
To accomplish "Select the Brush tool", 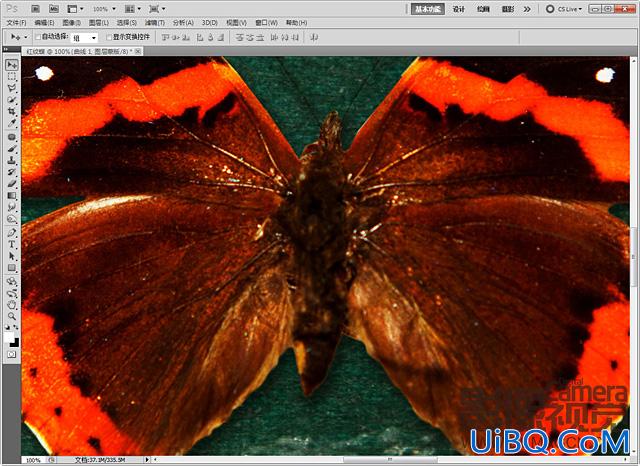I will [x=12, y=149].
